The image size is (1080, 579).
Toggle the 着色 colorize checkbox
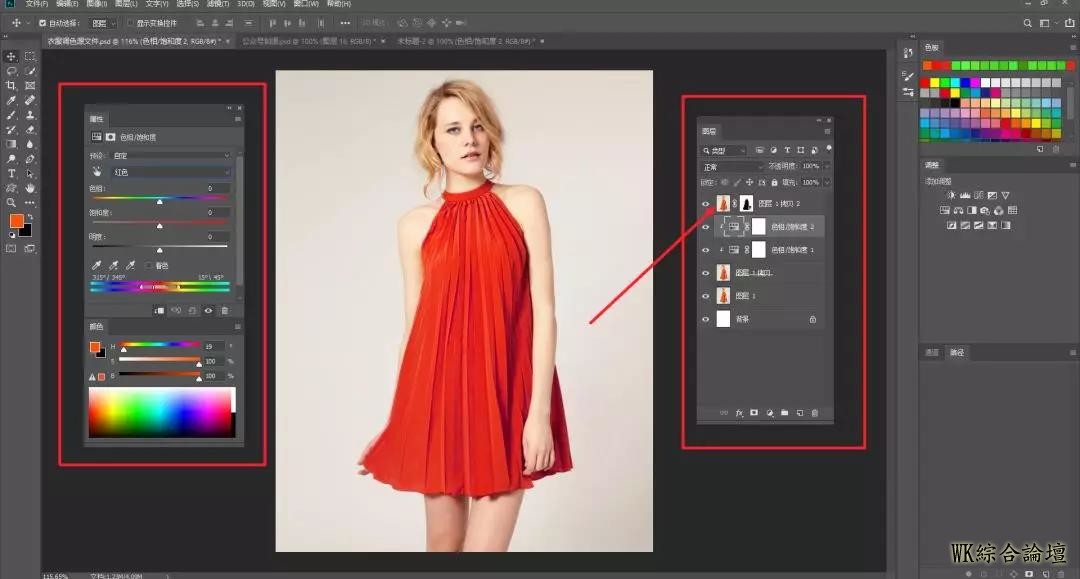coord(150,265)
